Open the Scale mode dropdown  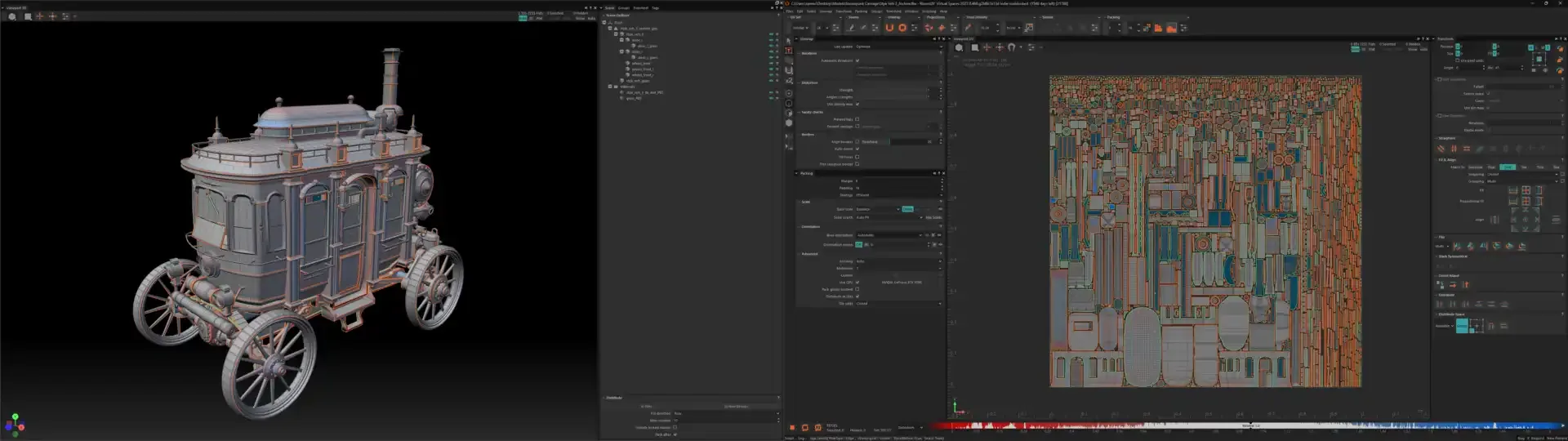click(x=877, y=209)
